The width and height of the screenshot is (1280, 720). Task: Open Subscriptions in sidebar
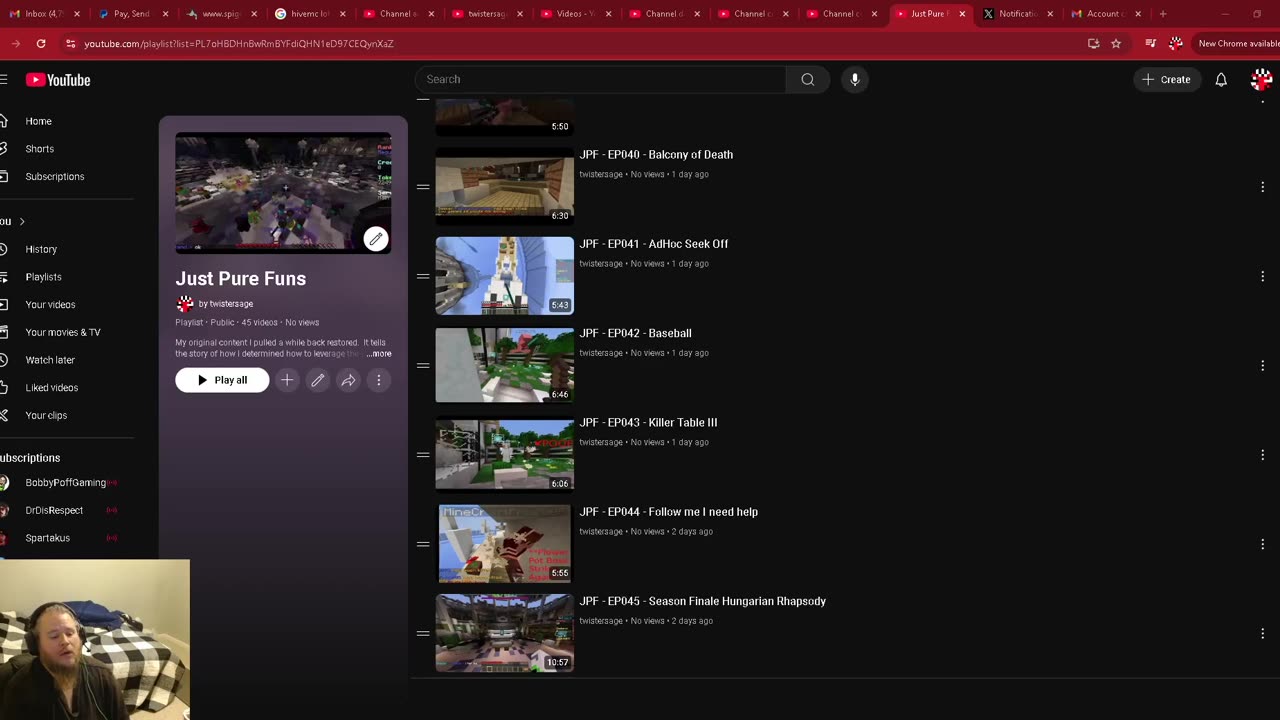pos(54,177)
